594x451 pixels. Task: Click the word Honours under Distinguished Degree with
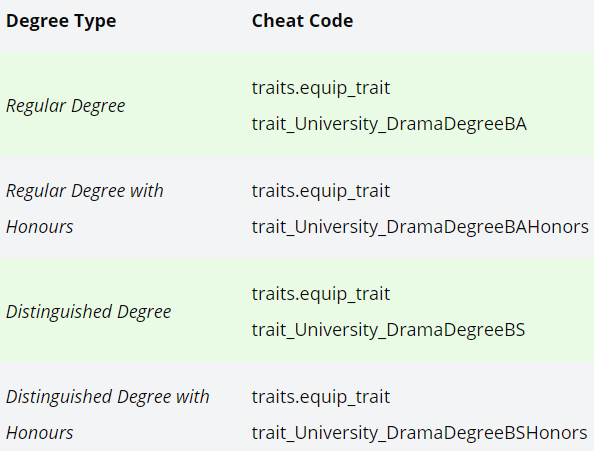(40, 433)
